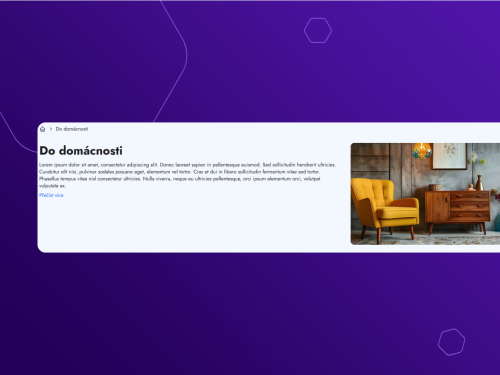
Task: Open the yellow armchair category image
Action: point(425,194)
